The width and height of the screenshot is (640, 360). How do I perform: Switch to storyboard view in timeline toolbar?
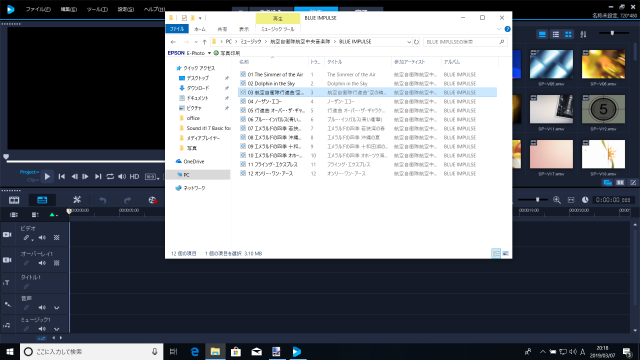tap(14, 200)
